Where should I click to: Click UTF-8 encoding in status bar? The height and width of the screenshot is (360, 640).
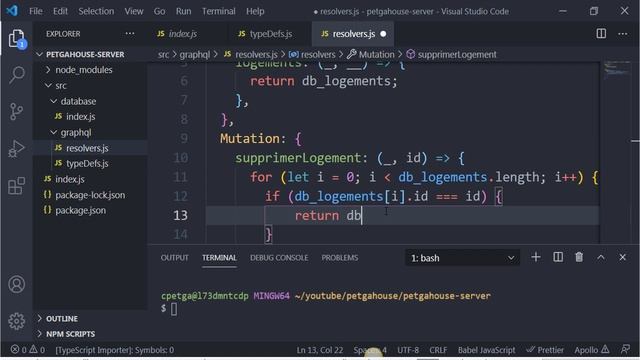(408, 350)
